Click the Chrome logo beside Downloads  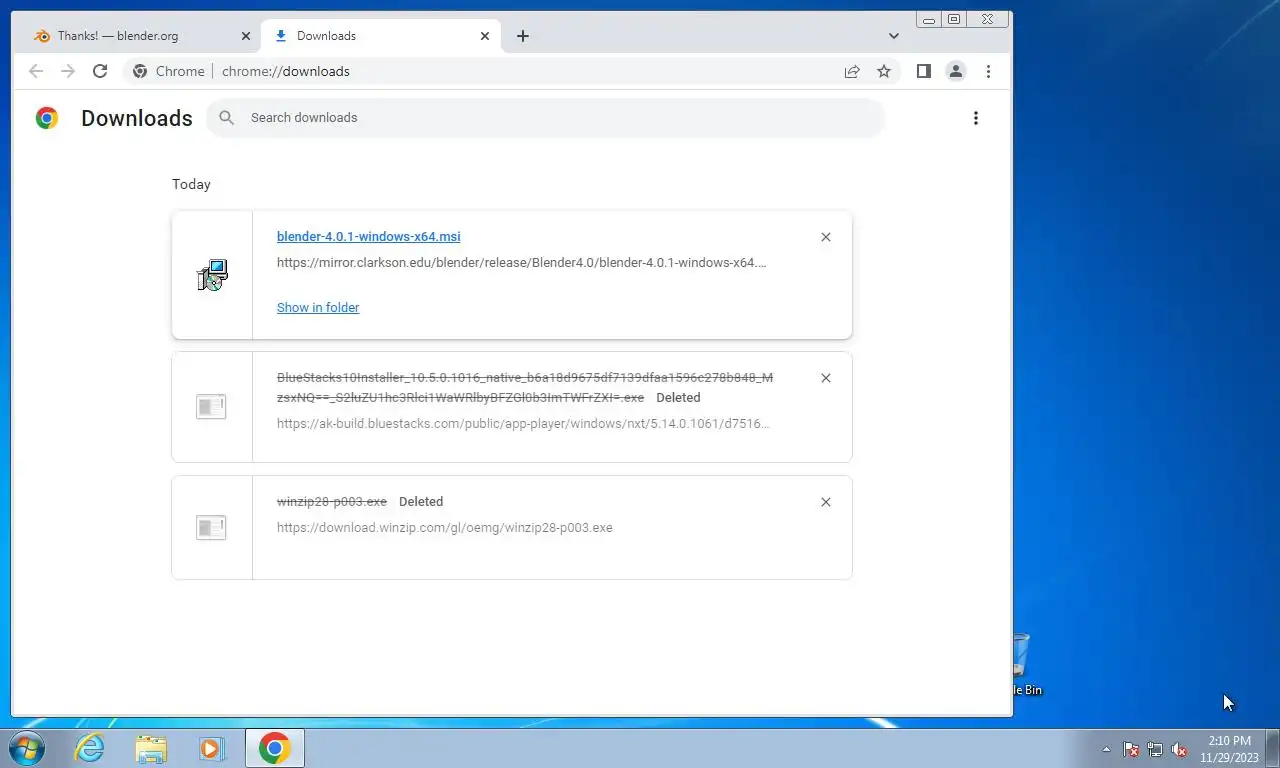click(47, 118)
